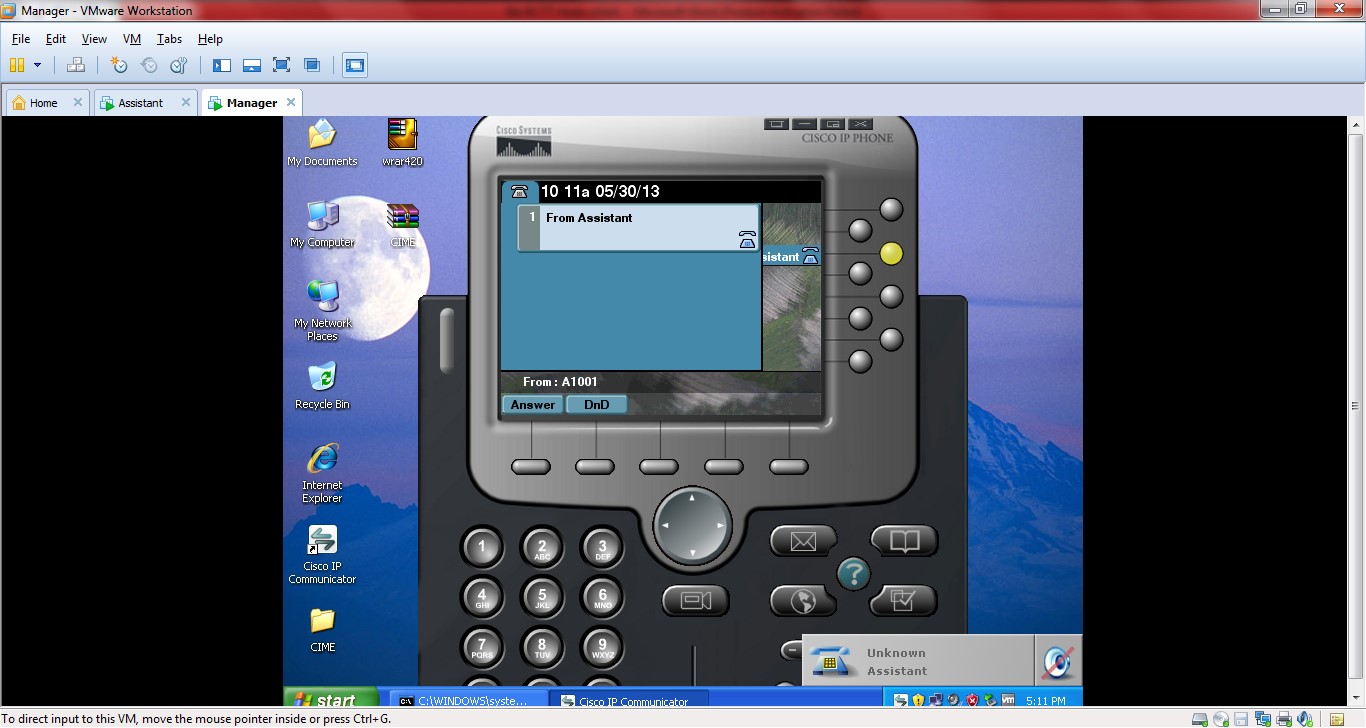
Task: Take a snapshot of this VM
Action: coord(119,65)
